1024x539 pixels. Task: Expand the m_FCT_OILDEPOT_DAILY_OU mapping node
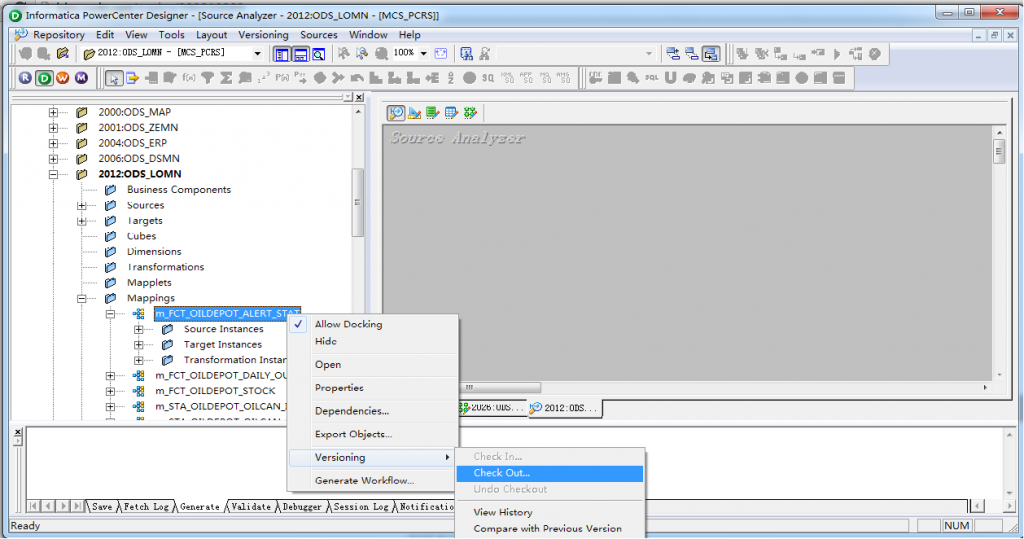coord(110,376)
